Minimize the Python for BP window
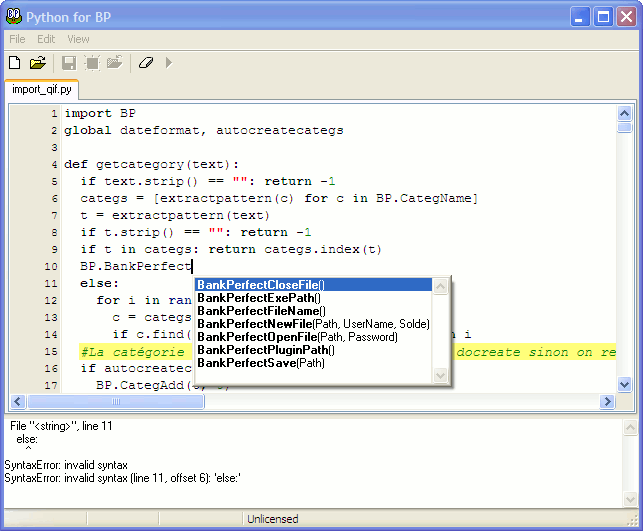The width and height of the screenshot is (643, 531). click(580, 17)
